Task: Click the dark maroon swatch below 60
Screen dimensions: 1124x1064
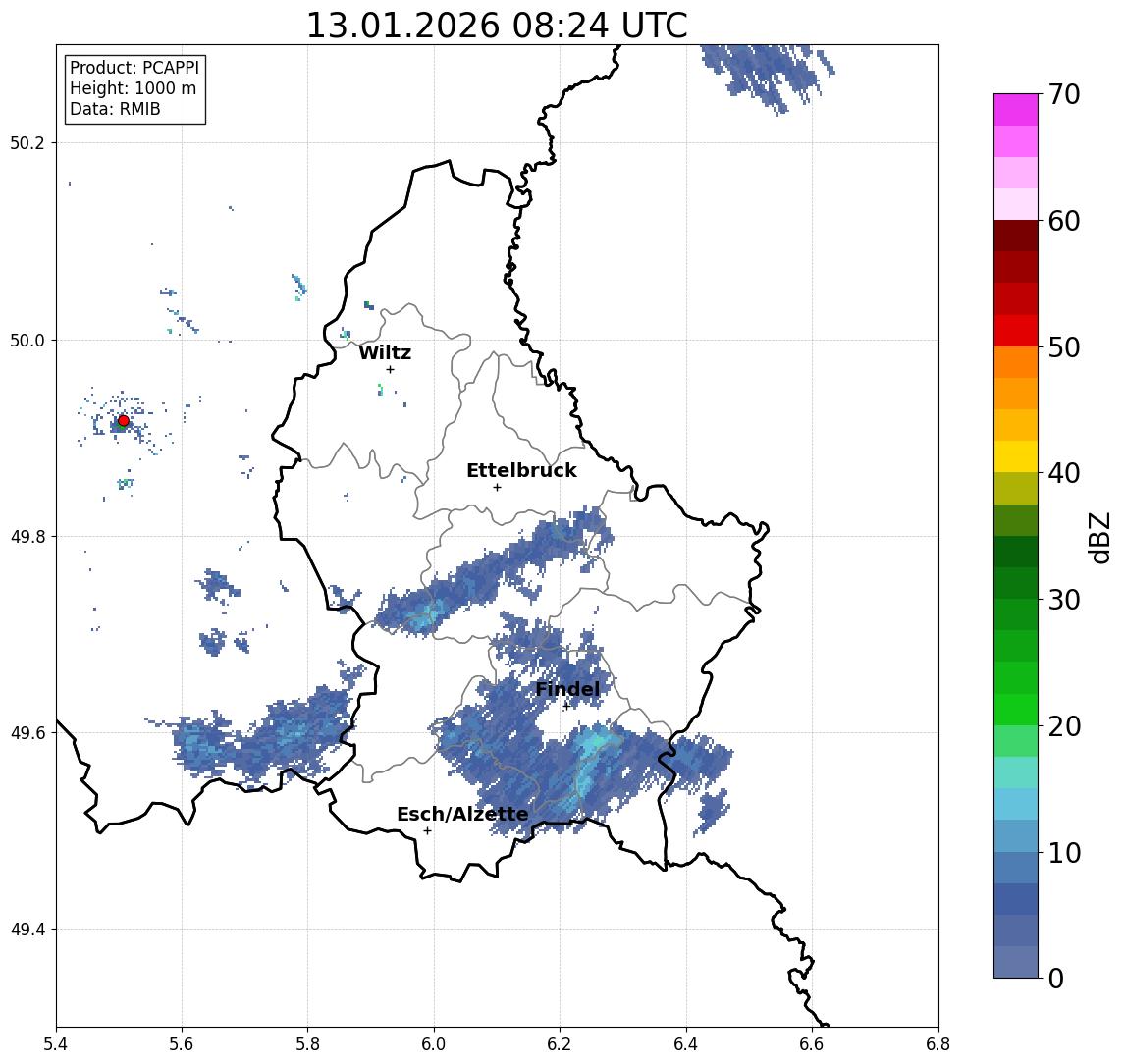Action: coord(1016,236)
